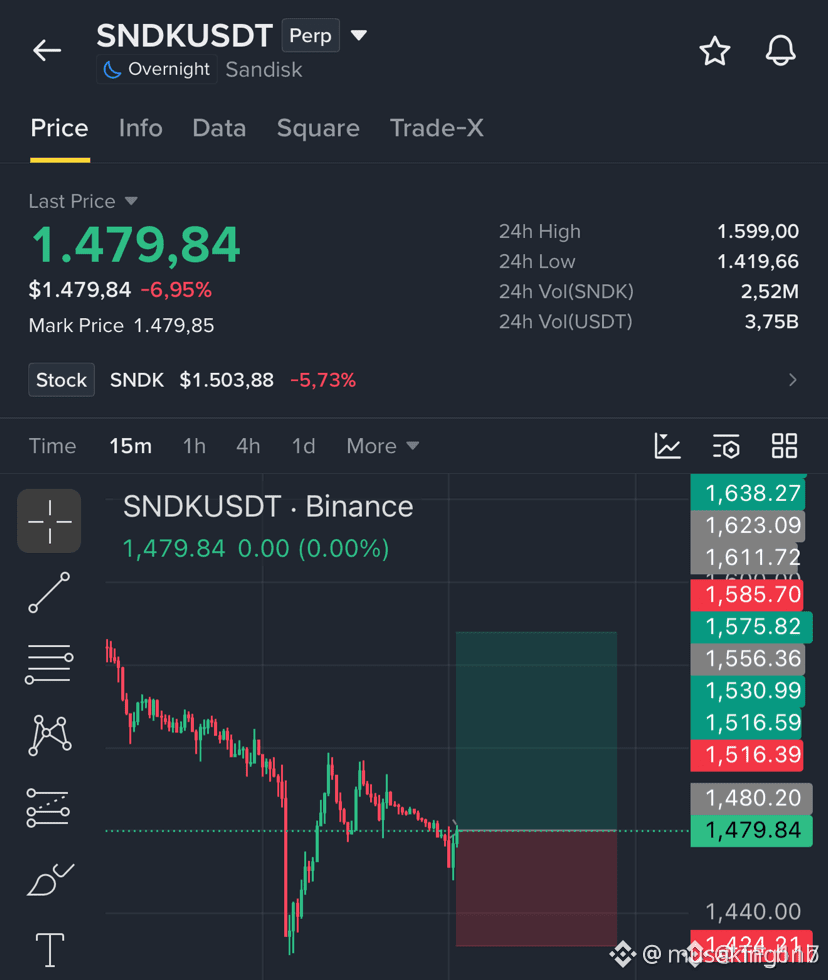This screenshot has width=828, height=980.
Task: Click the 24h High value 1.599,00
Action: [757, 231]
